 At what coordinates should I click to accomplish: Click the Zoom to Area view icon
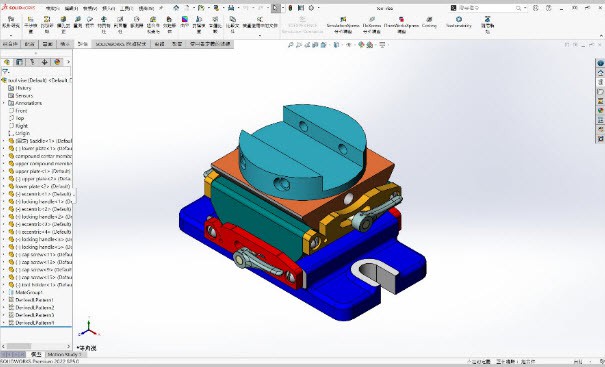(299, 45)
